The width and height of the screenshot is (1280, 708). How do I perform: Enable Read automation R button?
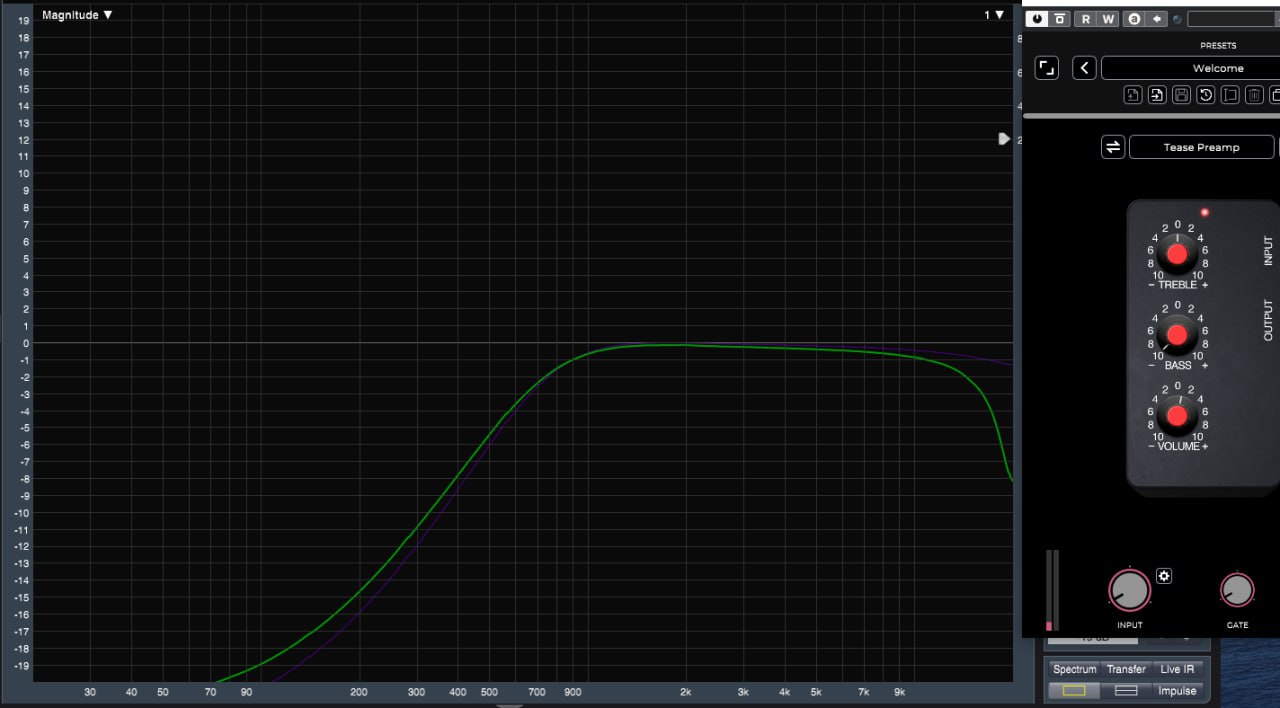click(1086, 19)
